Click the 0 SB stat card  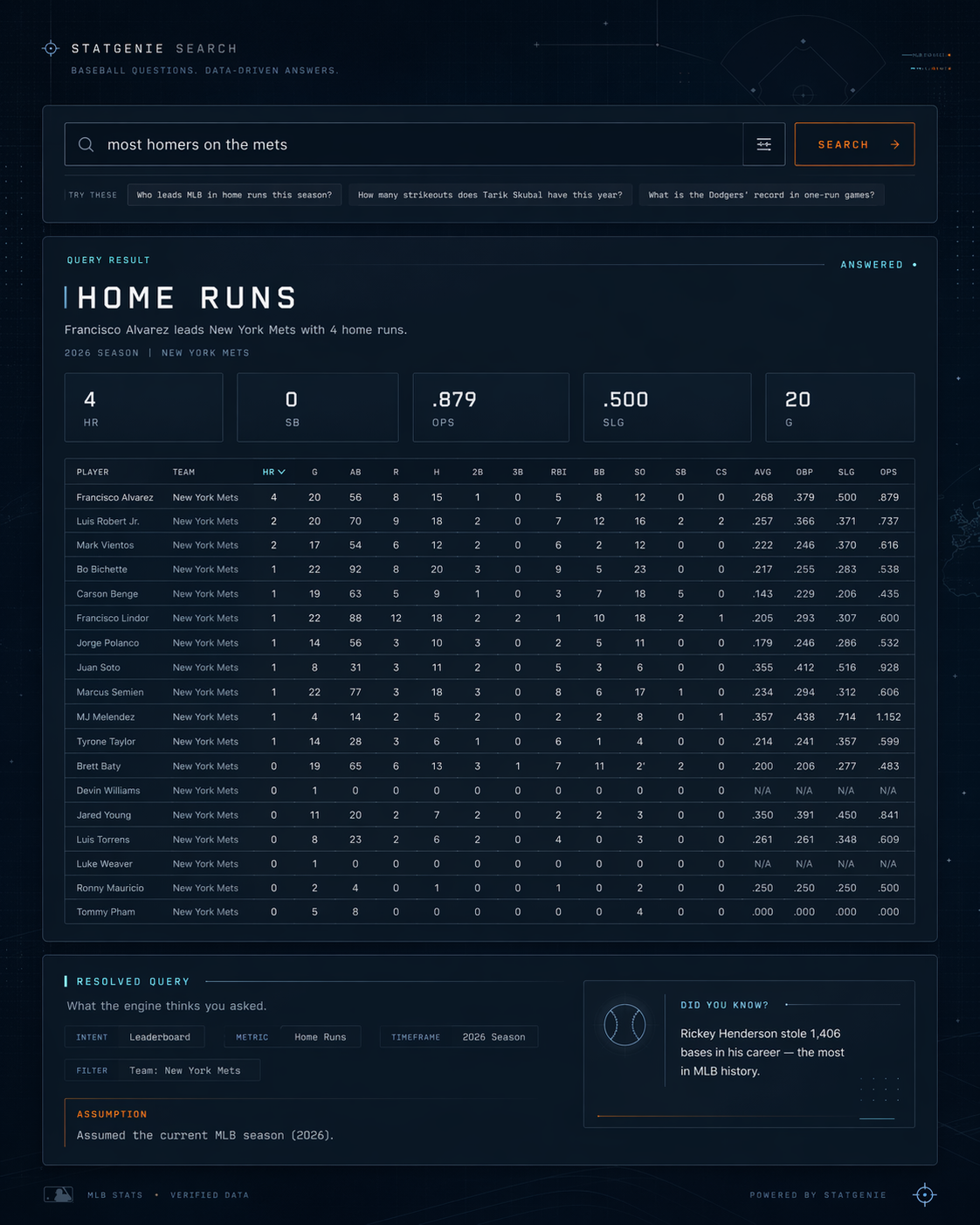tap(318, 407)
